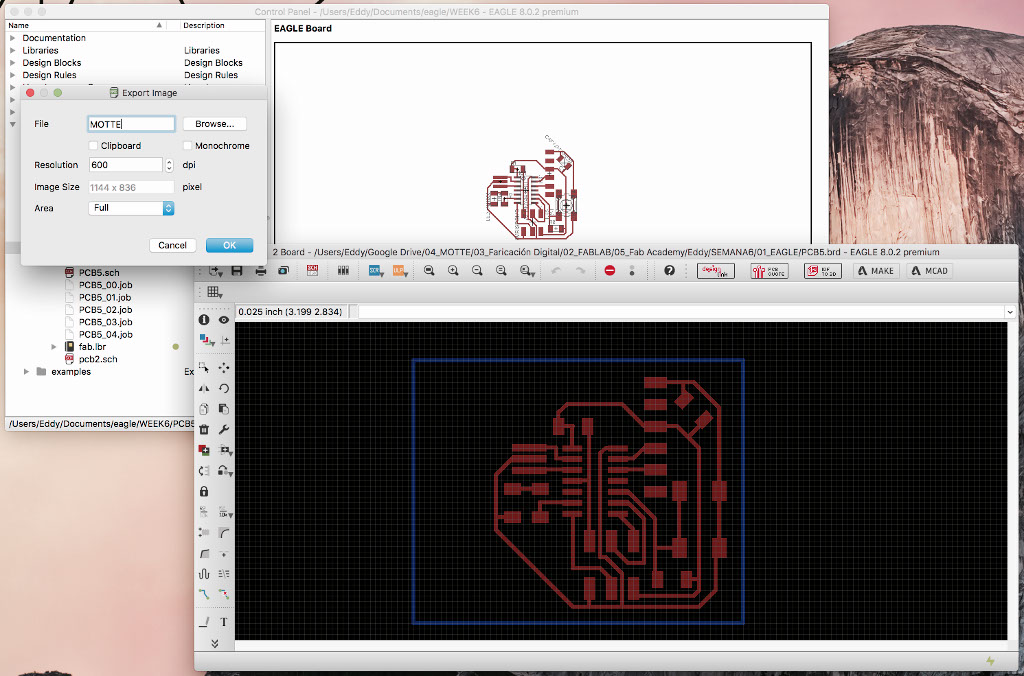Select the PCB5_00.job file
Image resolution: width=1024 pixels, height=676 pixels.
[105, 285]
